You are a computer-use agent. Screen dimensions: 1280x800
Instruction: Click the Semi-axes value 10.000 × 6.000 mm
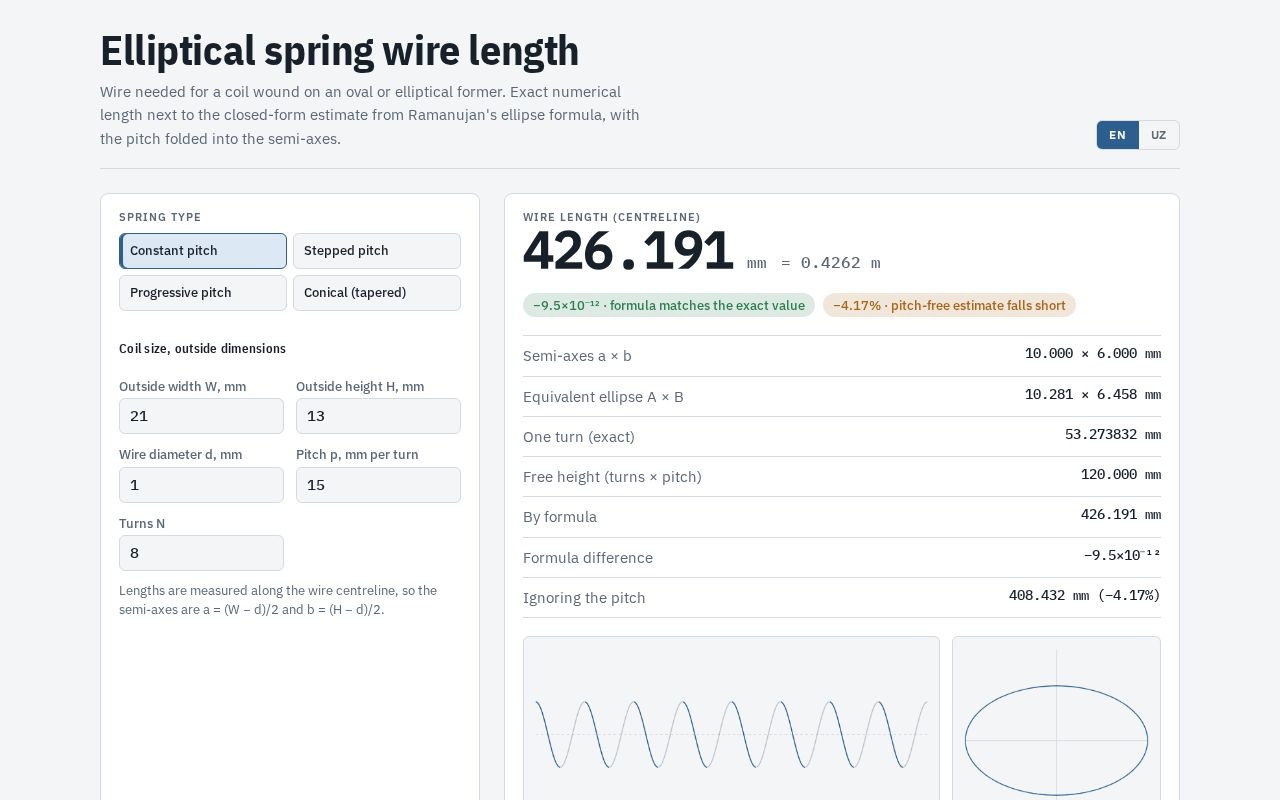click(1093, 353)
